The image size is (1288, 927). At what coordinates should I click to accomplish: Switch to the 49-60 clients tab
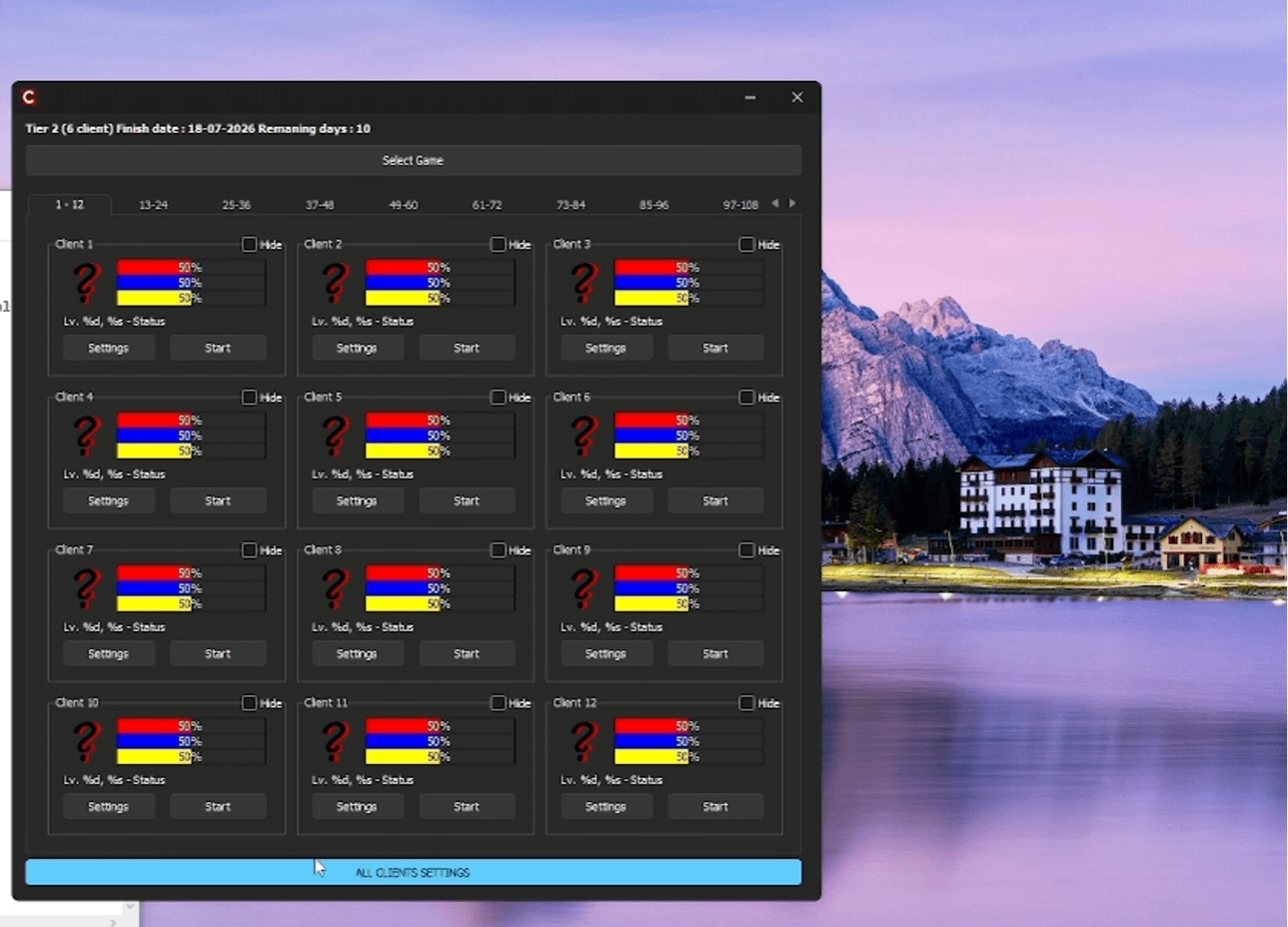click(403, 205)
